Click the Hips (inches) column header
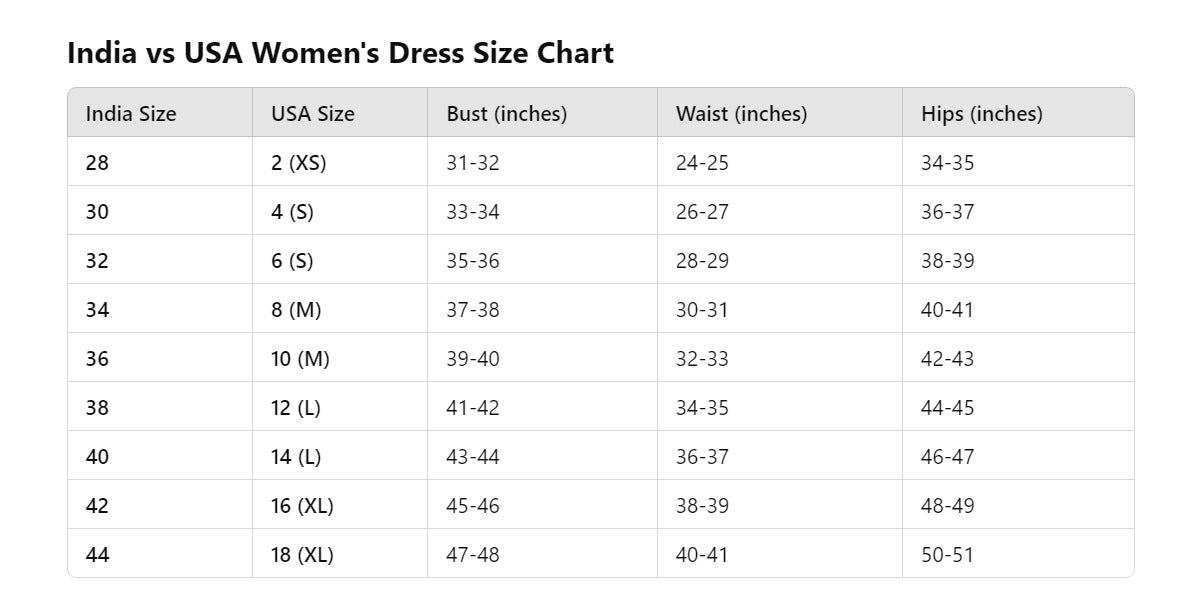 click(981, 114)
